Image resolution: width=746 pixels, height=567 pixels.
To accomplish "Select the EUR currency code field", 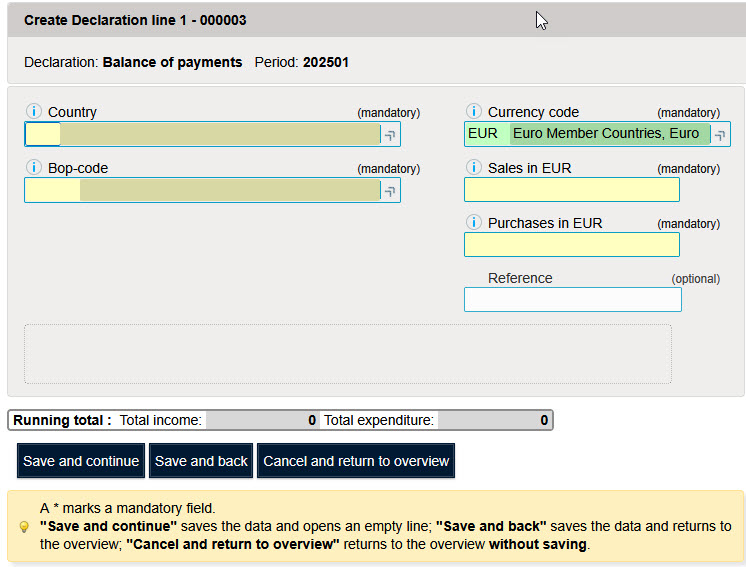I will [486, 134].
